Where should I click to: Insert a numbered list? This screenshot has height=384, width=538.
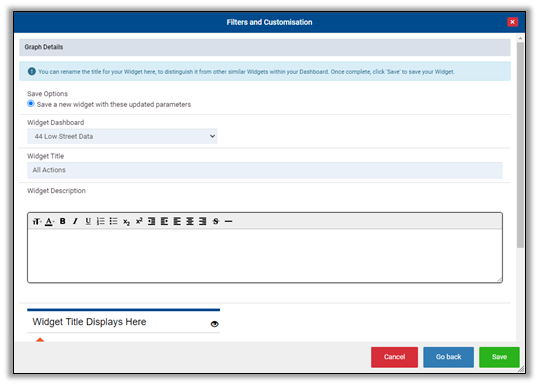point(101,221)
